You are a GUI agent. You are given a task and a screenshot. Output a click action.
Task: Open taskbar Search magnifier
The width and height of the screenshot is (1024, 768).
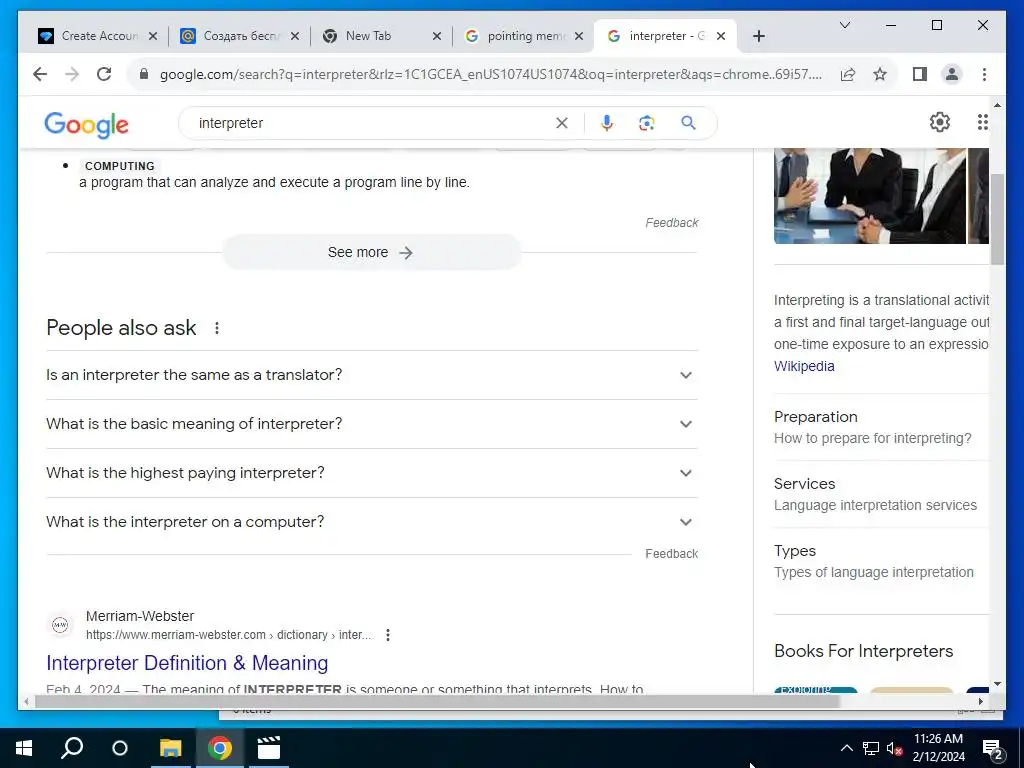pos(72,748)
